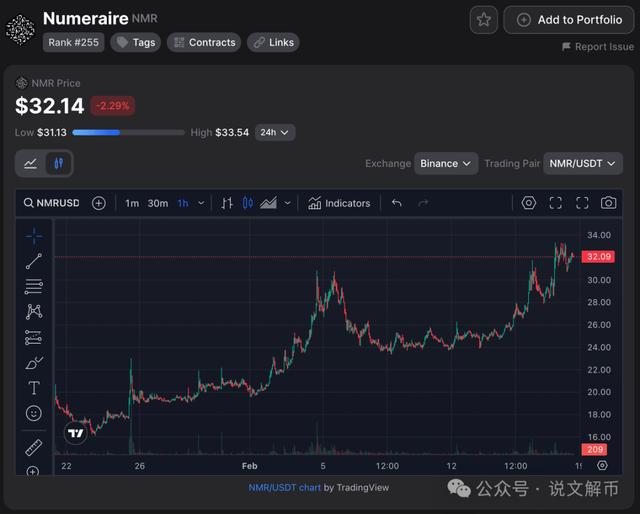The height and width of the screenshot is (514, 640).
Task: Select the text annotation tool
Action: coord(34,388)
